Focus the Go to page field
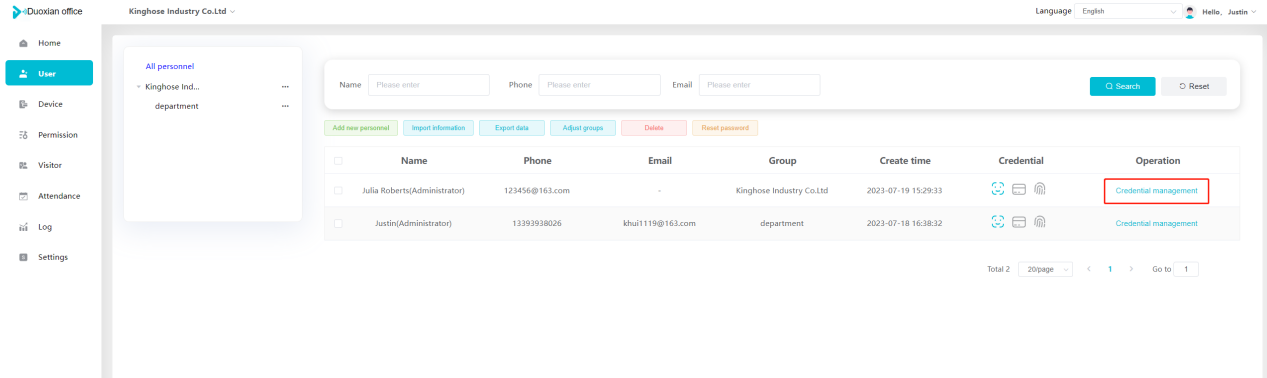The width and height of the screenshot is (1267, 378). click(1186, 269)
